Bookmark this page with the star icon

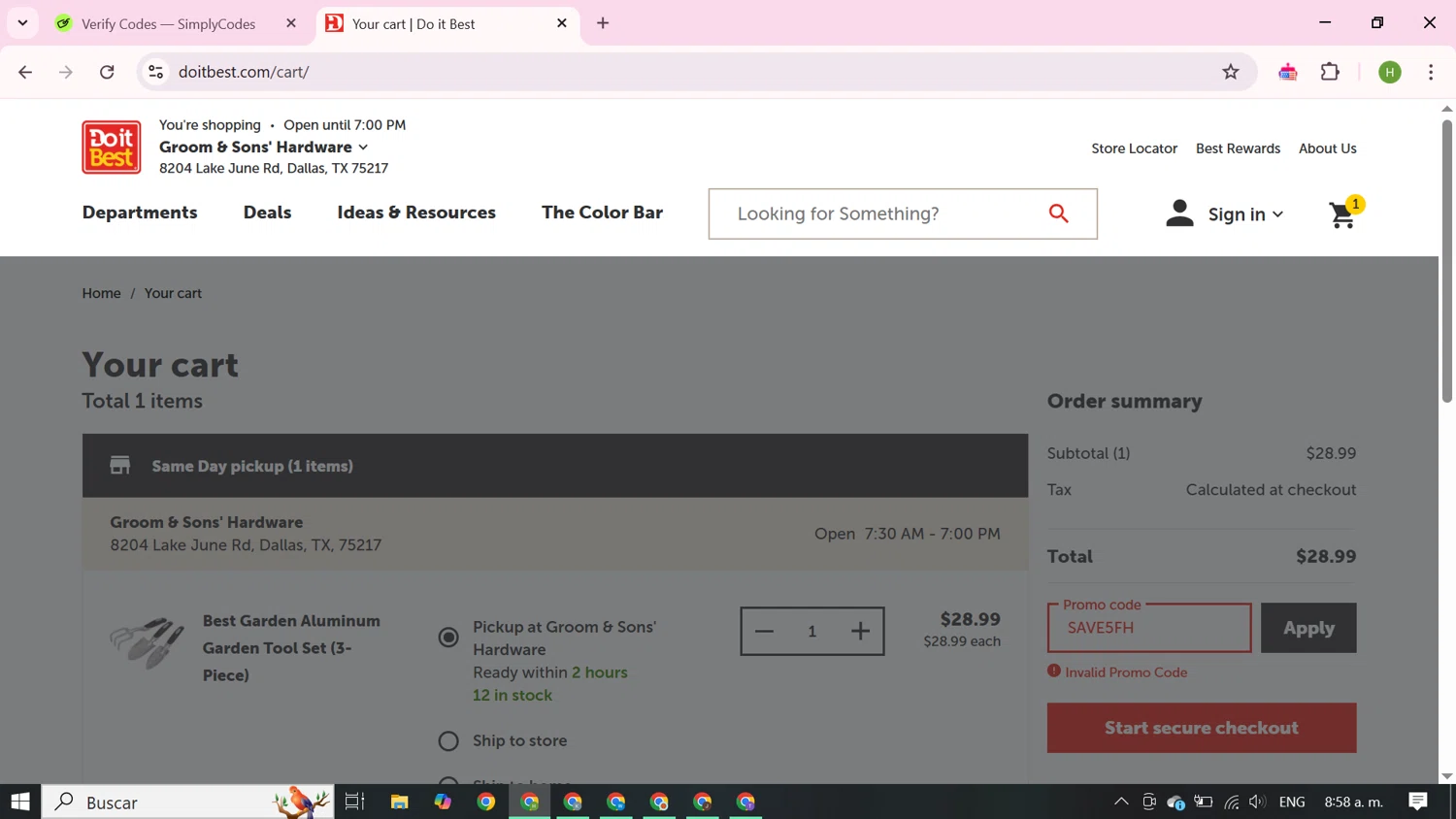1231,72
